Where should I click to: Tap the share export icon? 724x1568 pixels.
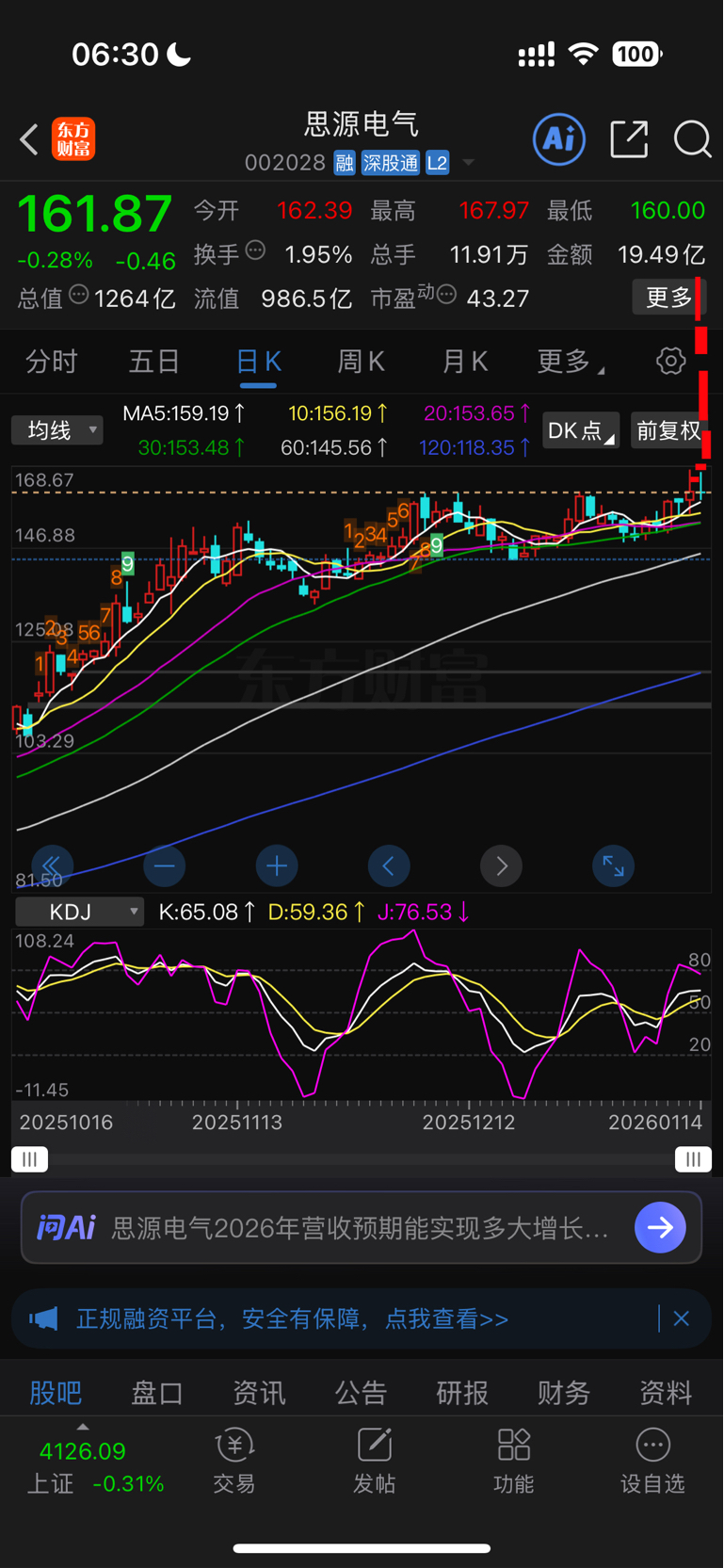tap(629, 139)
